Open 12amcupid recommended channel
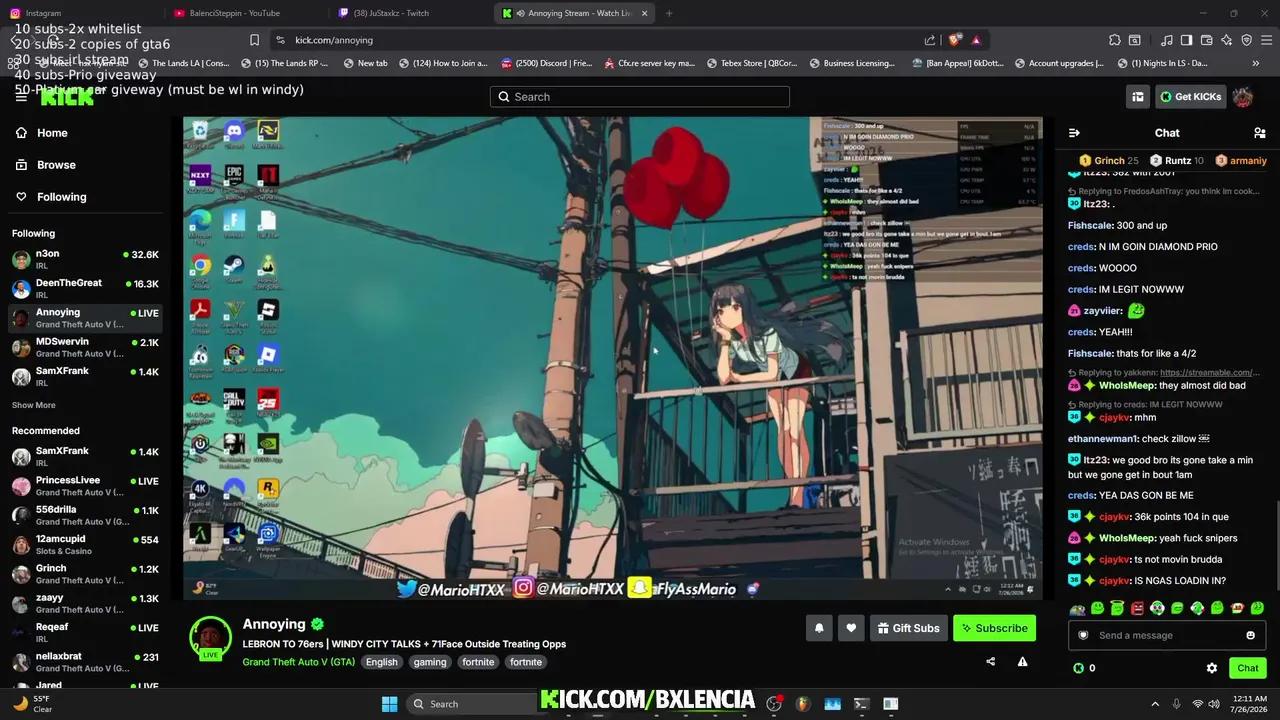Screen dimensions: 1280x720 pyautogui.click(x=85, y=545)
